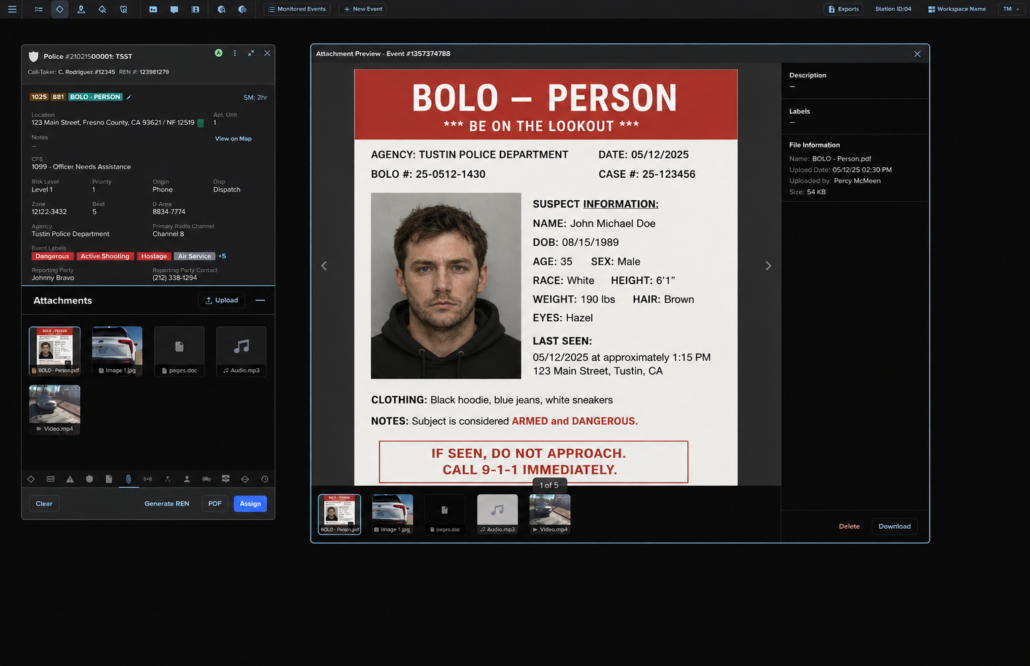This screenshot has width=1030, height=666.
Task: Select the BOLO - Person.pdf attachment thumbnail
Action: (55, 351)
